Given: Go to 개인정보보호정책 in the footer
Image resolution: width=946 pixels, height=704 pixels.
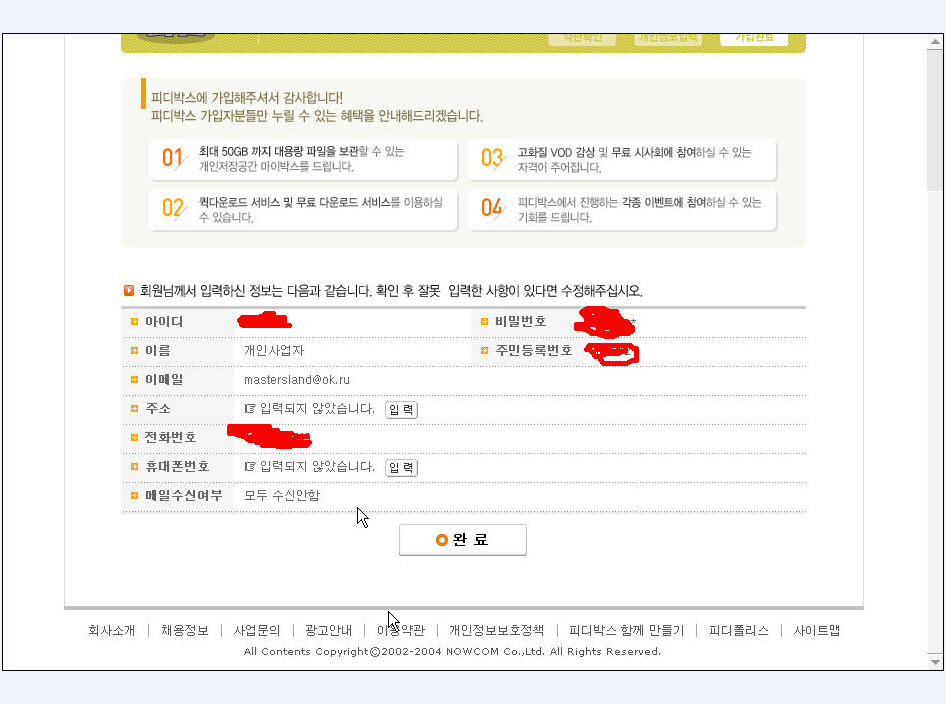Looking at the screenshot, I should coord(496,630).
